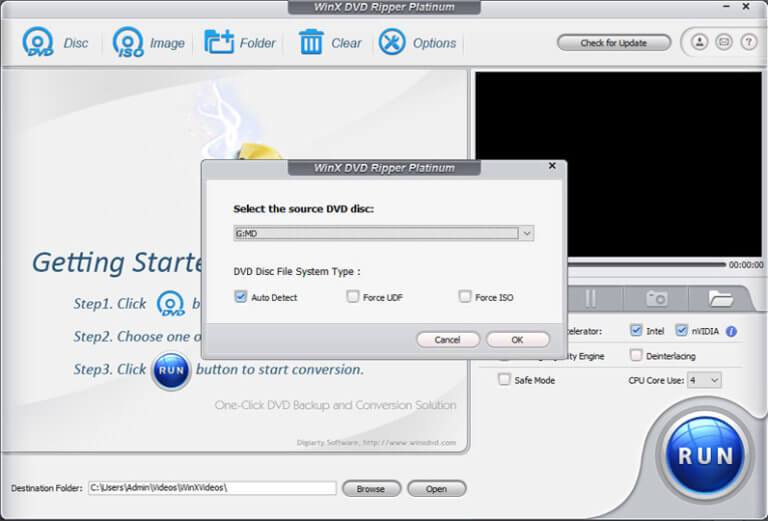Open the help question mark icon

pyautogui.click(x=748, y=42)
